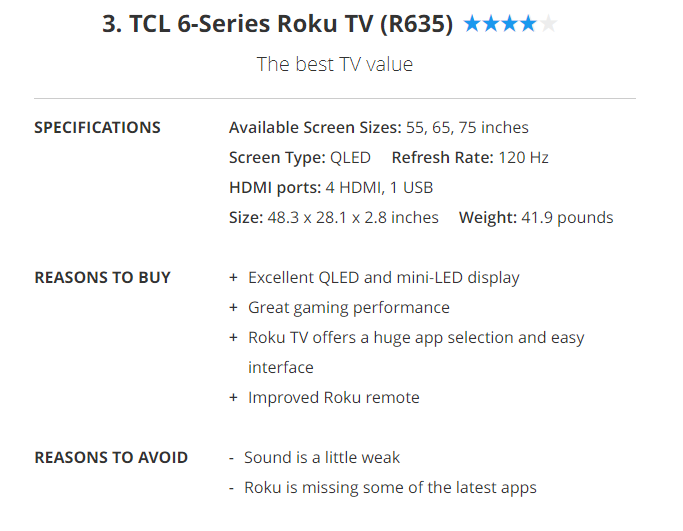Click the TCL 6-Series Roku TV title

coord(278,24)
